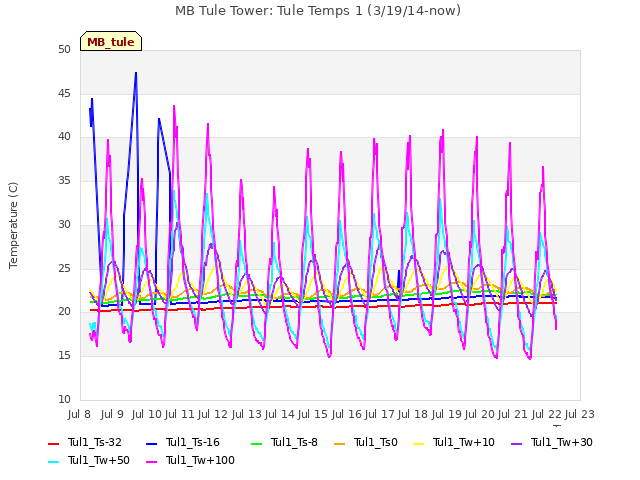Click the Jul 17 x-axis date
This screenshot has width=640, height=480.
click(x=380, y=414)
